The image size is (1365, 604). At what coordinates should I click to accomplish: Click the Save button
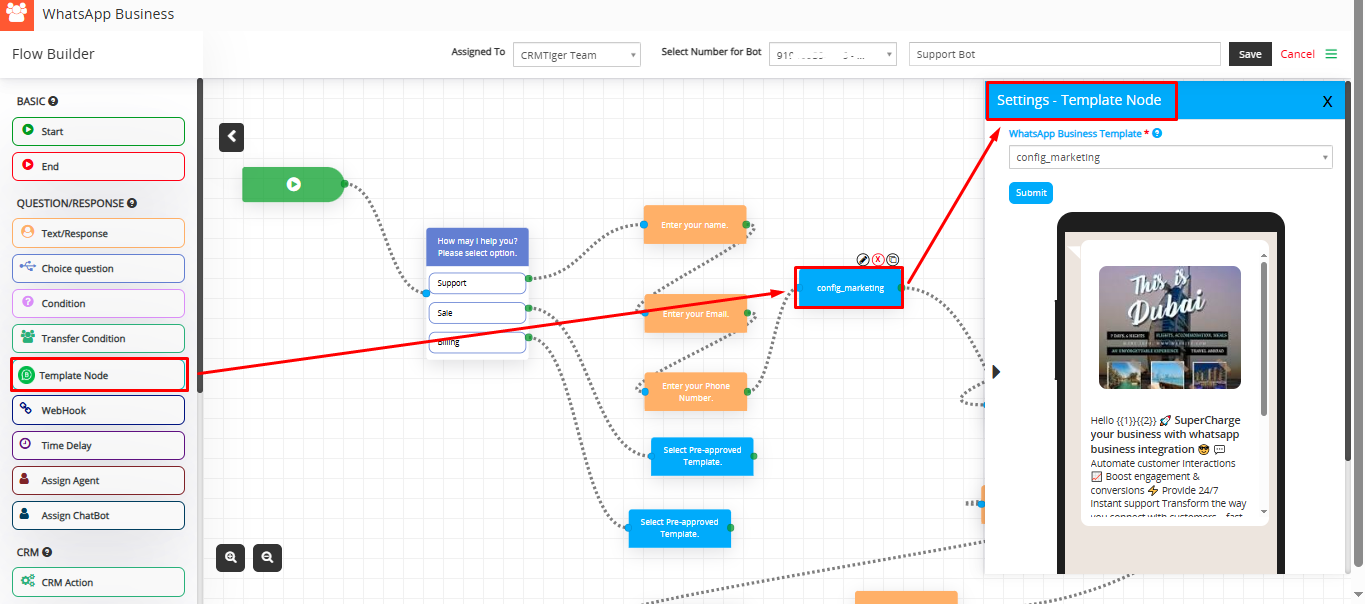tap(1250, 54)
